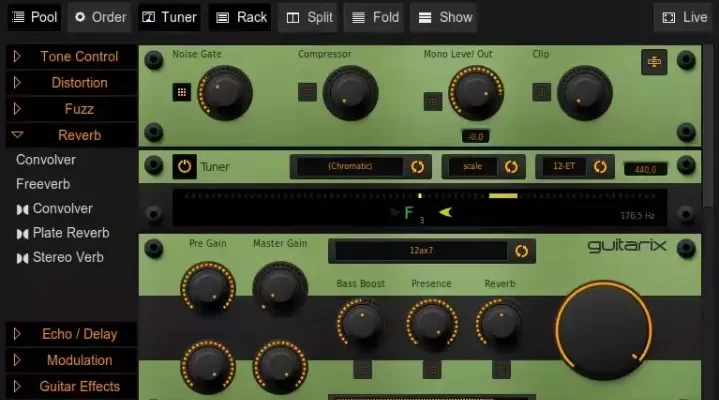
Task: Collapse the Reverb category
Action: point(69,135)
